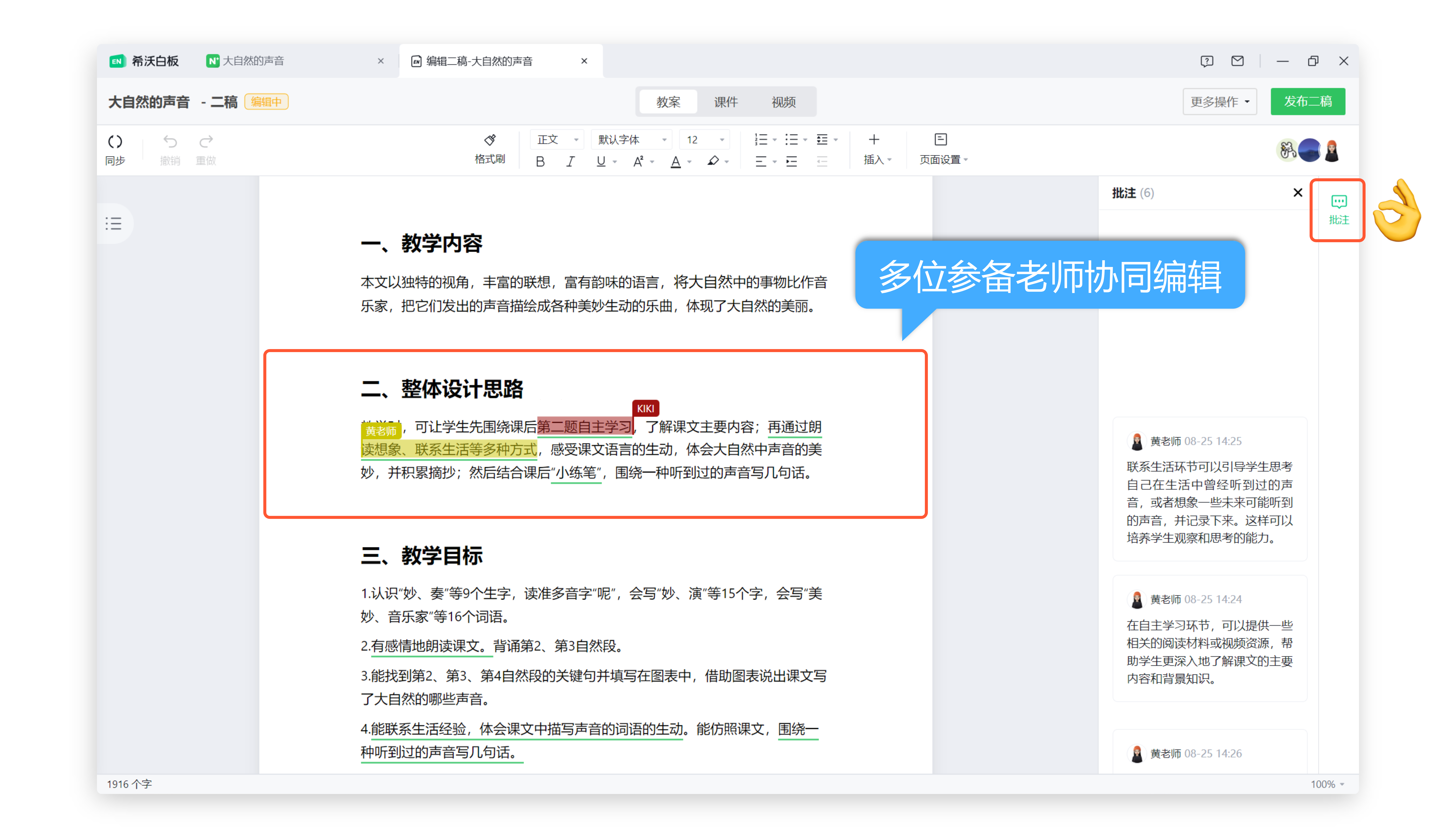
Task: Open the 08-25 14:26 comment by 黄老师
Action: pos(1209,752)
